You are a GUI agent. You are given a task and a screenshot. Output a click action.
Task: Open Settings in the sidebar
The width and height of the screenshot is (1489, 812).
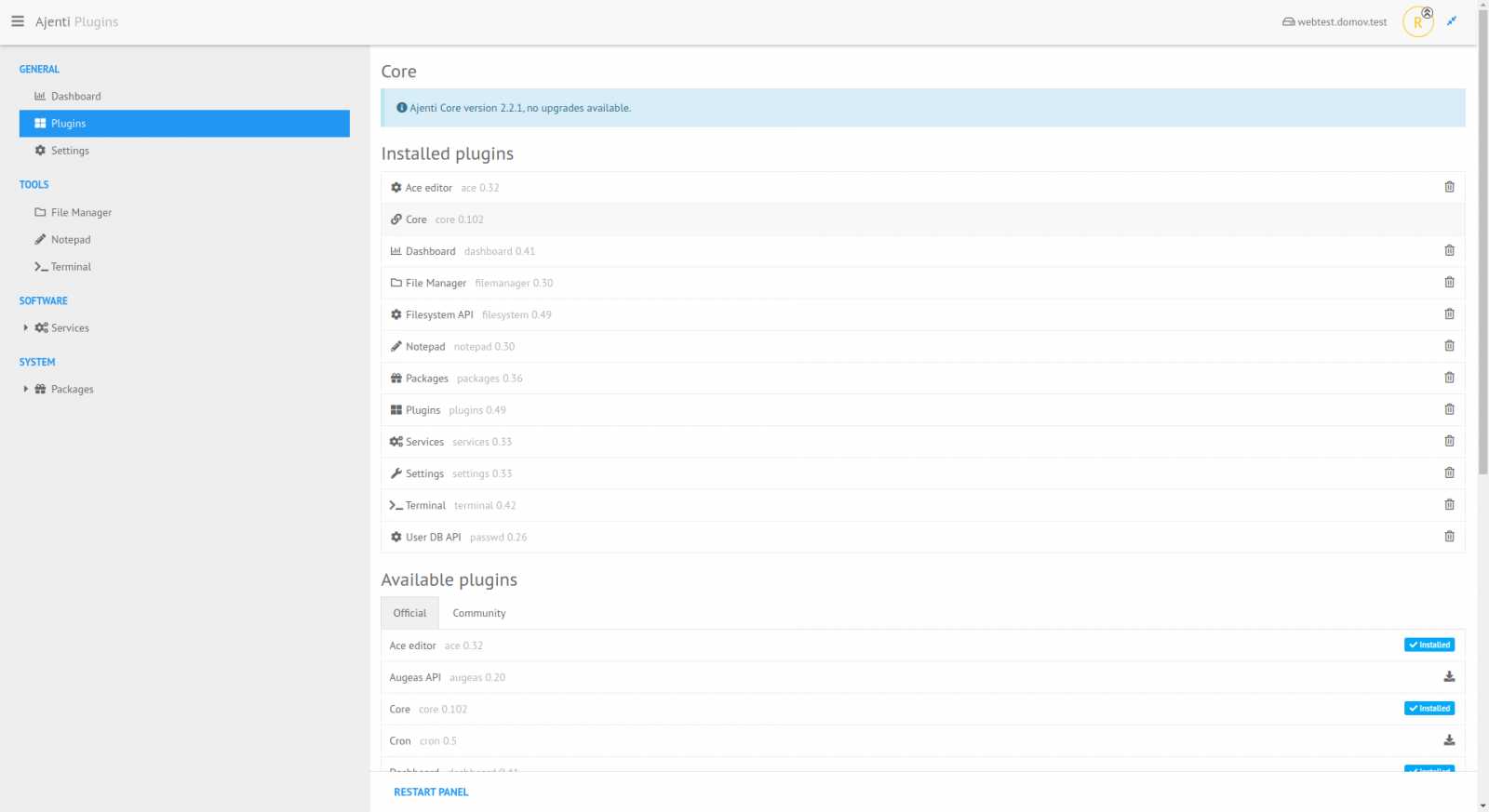click(184, 150)
